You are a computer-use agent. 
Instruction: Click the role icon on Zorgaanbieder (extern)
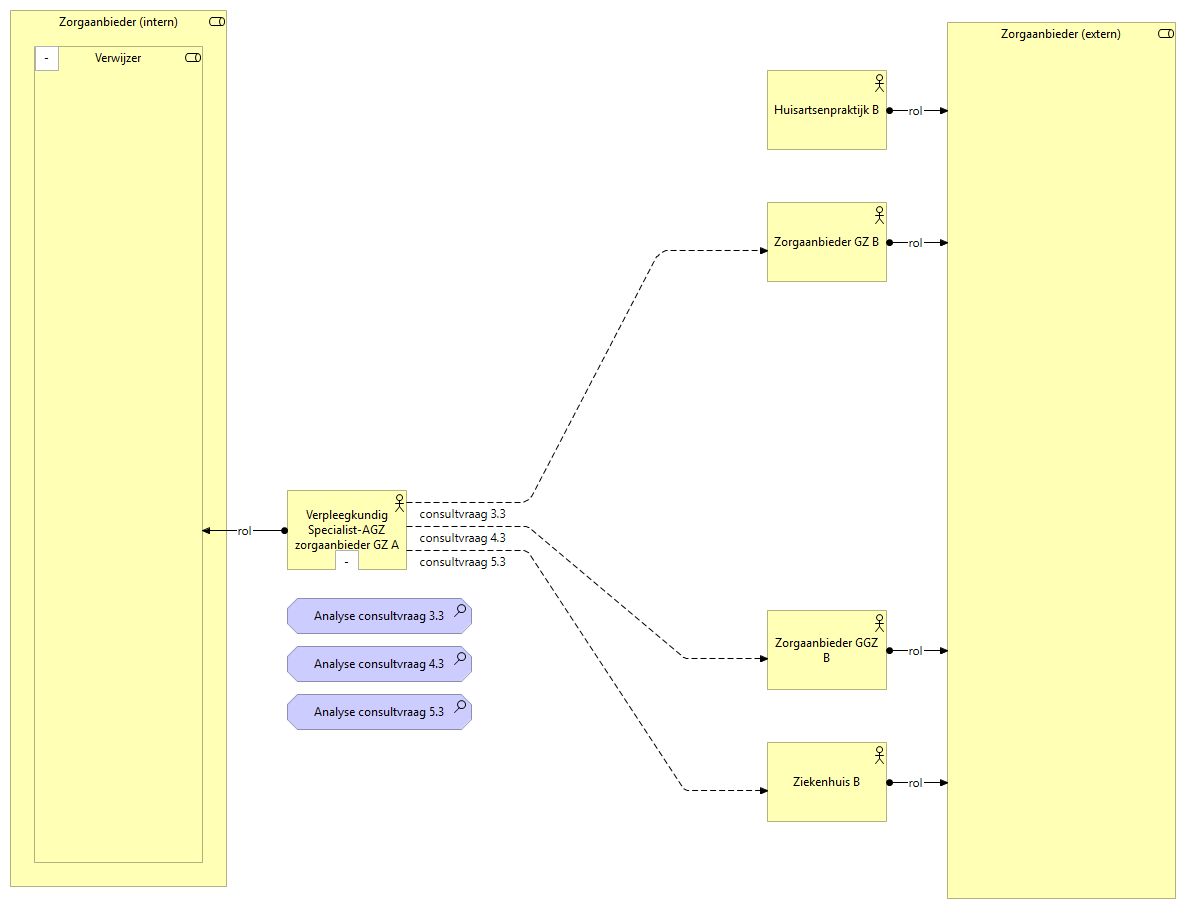(x=1165, y=34)
